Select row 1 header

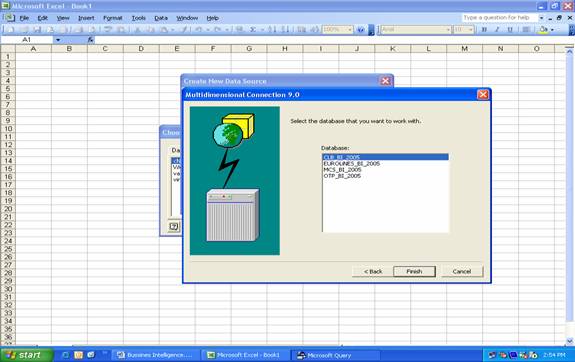pos(8,56)
